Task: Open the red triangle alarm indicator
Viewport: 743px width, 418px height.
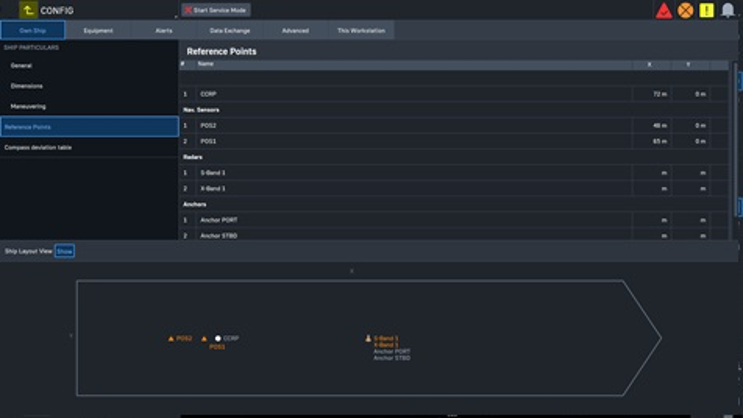Action: tap(664, 10)
